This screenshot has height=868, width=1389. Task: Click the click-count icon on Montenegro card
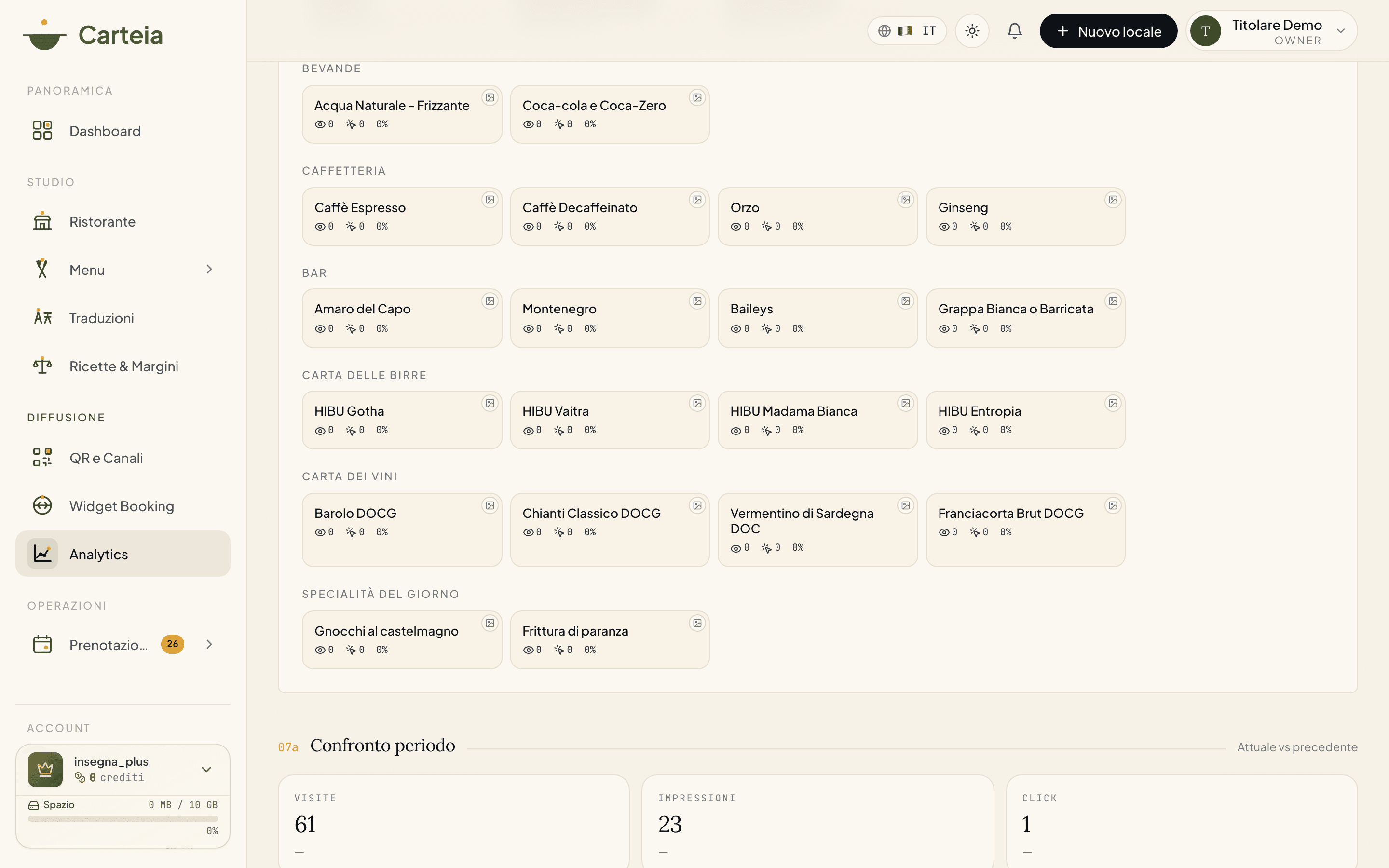559,328
